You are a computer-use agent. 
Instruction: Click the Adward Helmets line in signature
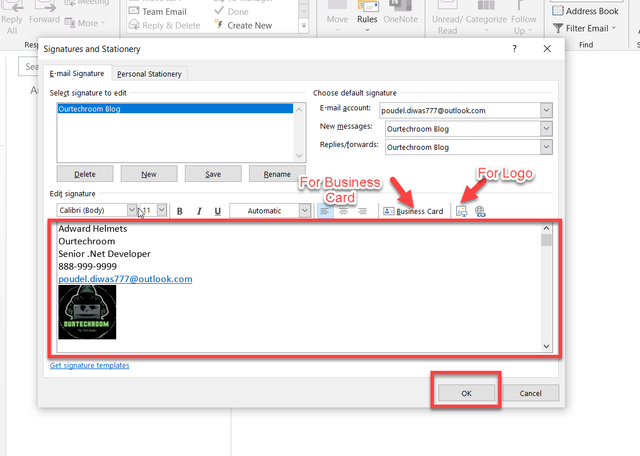coord(93,229)
